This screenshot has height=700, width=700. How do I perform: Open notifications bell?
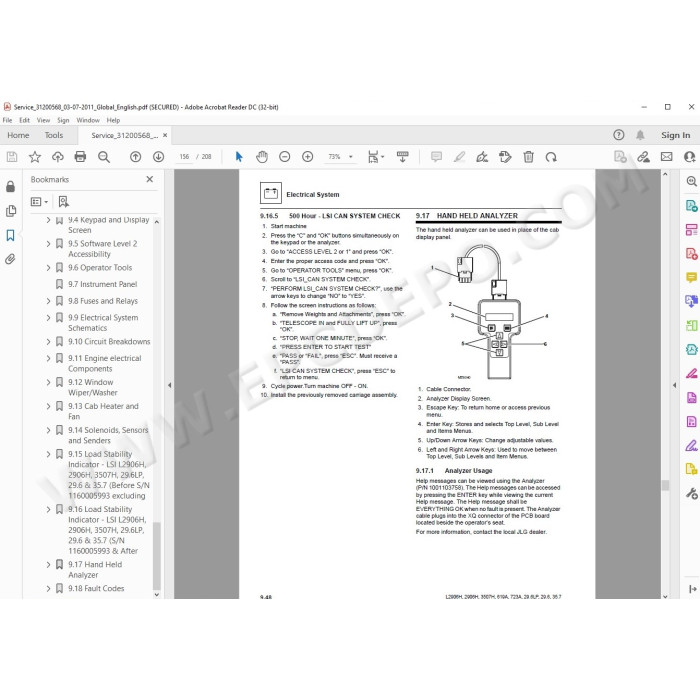[x=640, y=135]
